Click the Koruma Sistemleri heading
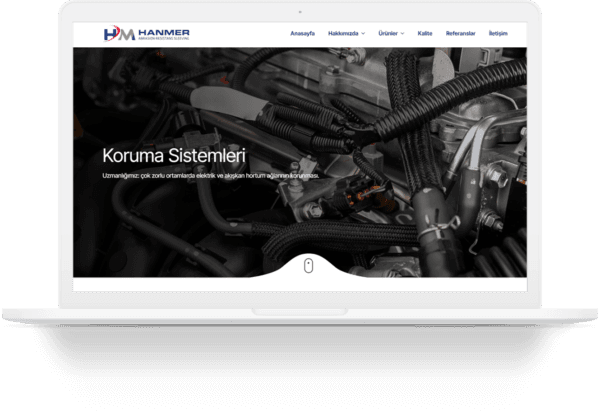600x411 pixels. tap(174, 156)
